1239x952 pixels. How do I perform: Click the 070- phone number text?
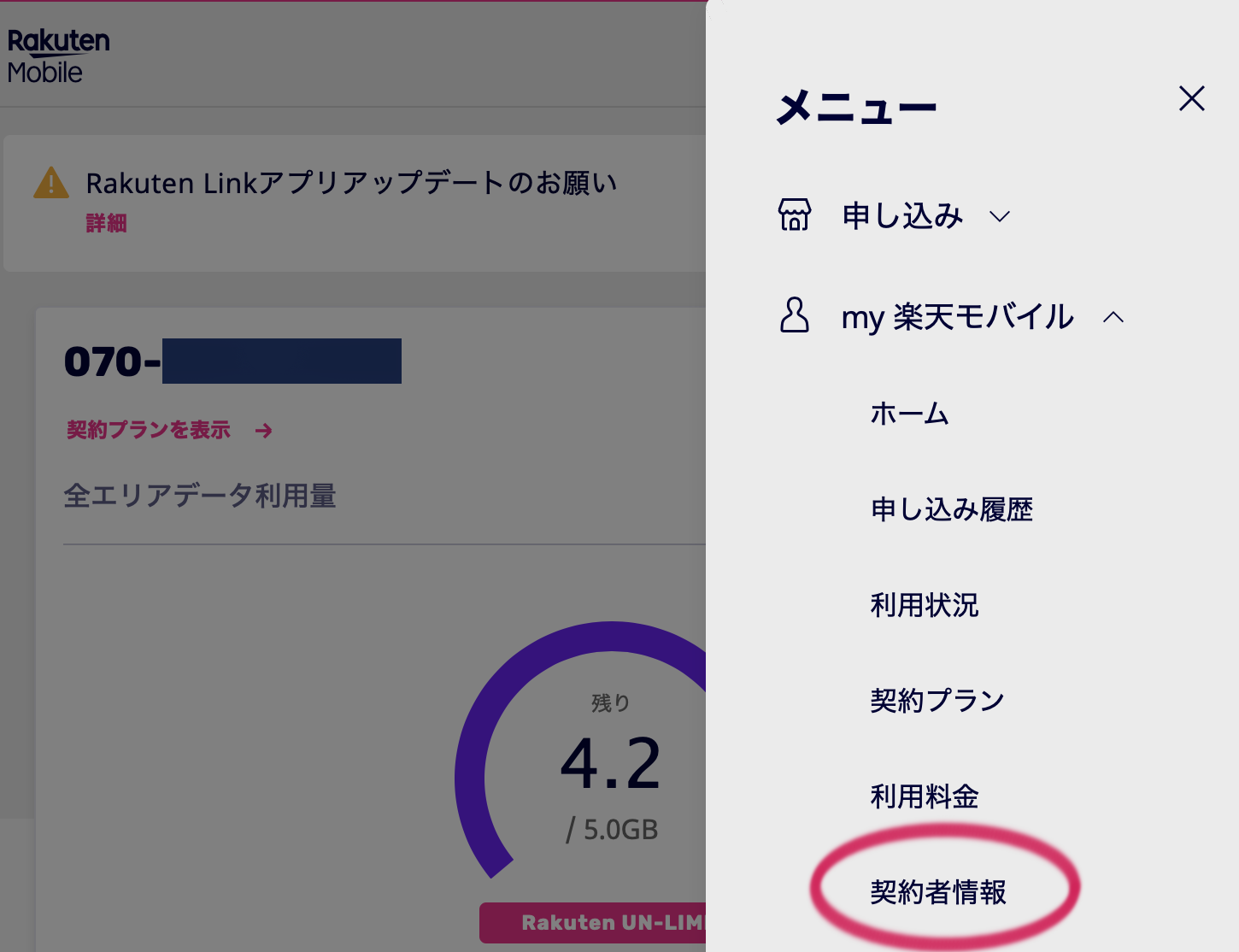[x=112, y=361]
